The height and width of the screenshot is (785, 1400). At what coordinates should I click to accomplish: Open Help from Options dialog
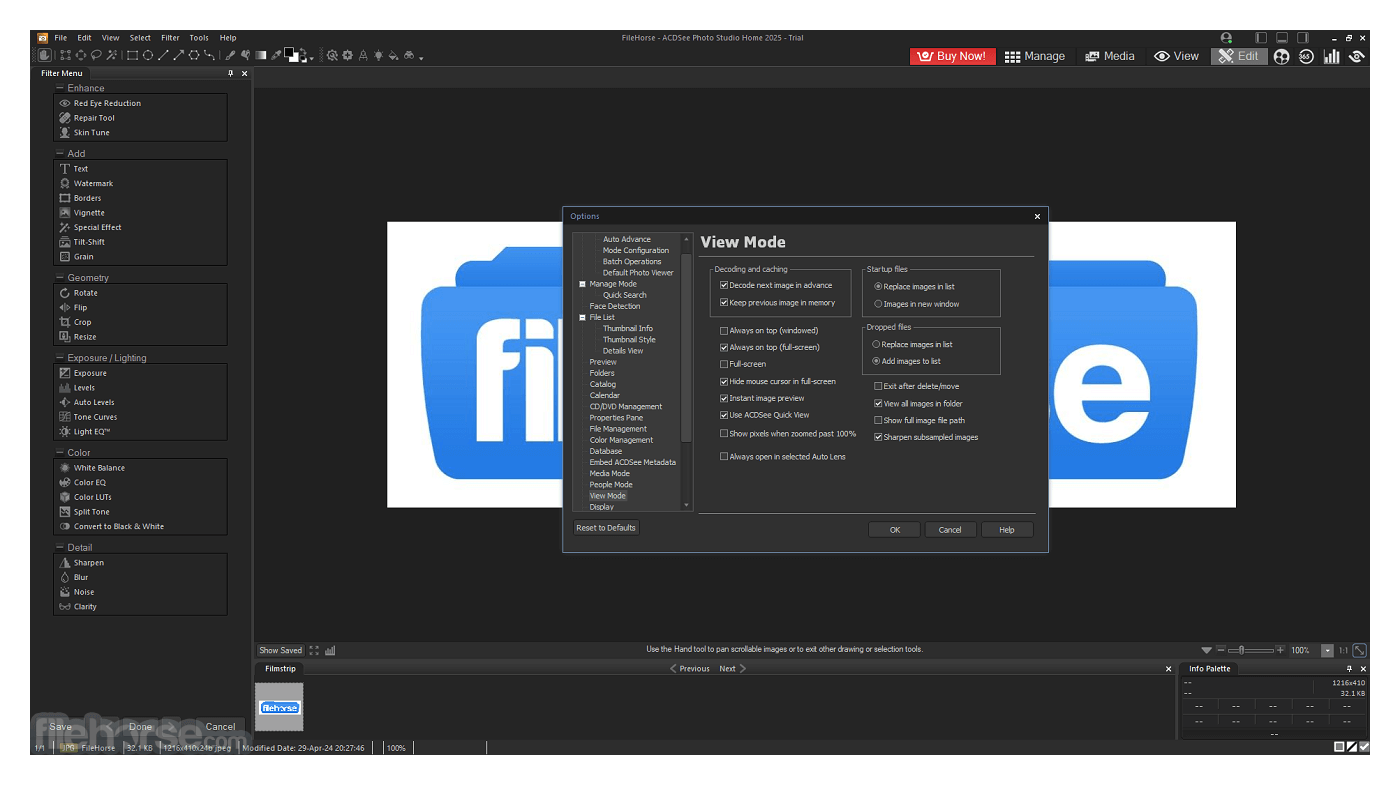[x=1007, y=530]
